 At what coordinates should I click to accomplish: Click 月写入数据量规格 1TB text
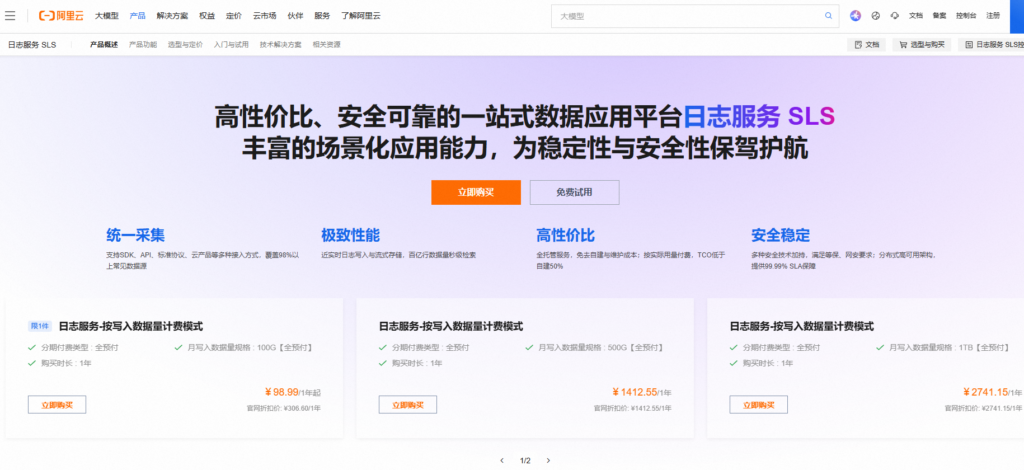pos(951,347)
